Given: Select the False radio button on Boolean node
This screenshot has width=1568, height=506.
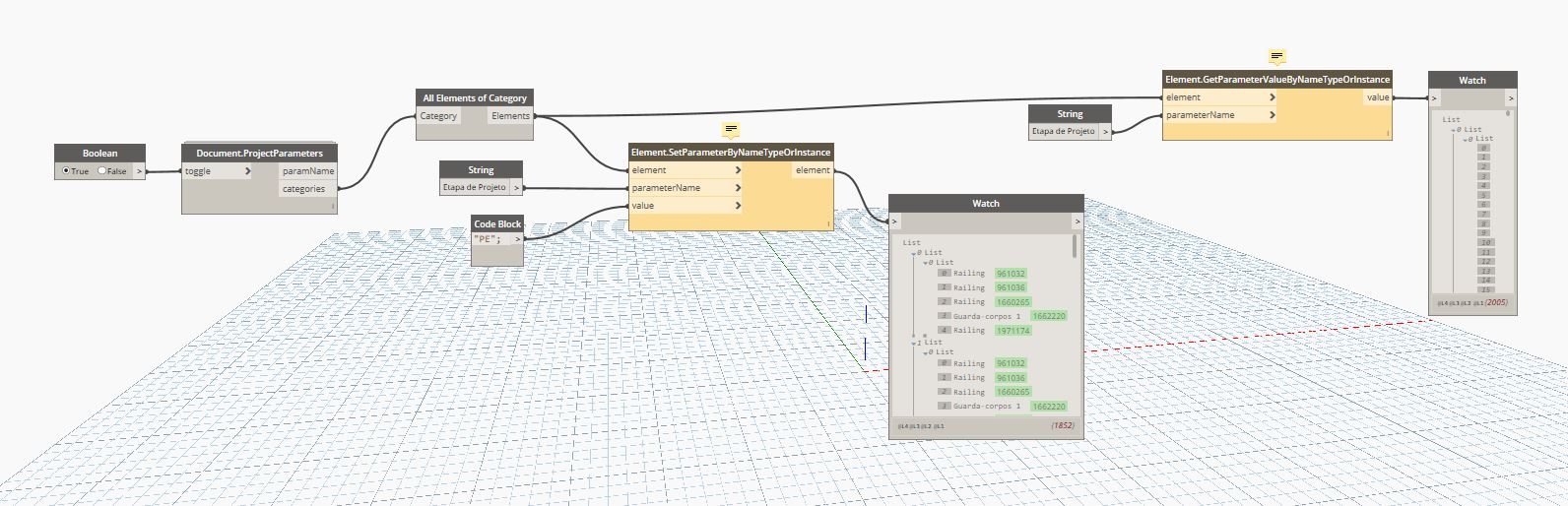Looking at the screenshot, I should point(101,171).
